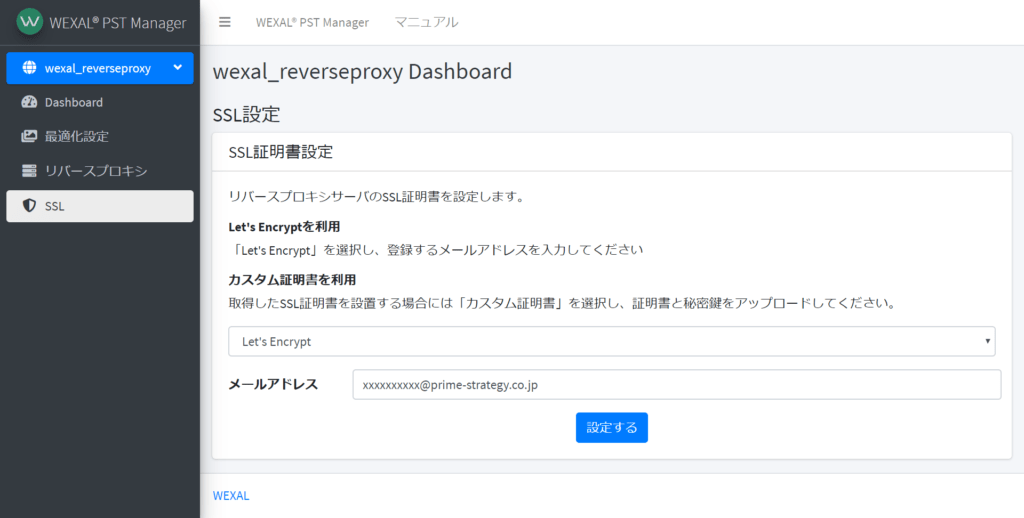The height and width of the screenshot is (518, 1024).
Task: Click the SSL shield icon
Action: tap(29, 206)
